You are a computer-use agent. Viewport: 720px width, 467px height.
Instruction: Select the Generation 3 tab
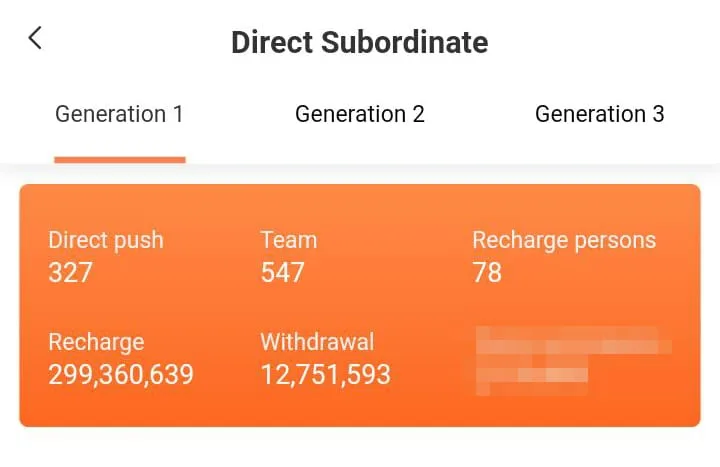pyautogui.click(x=599, y=114)
